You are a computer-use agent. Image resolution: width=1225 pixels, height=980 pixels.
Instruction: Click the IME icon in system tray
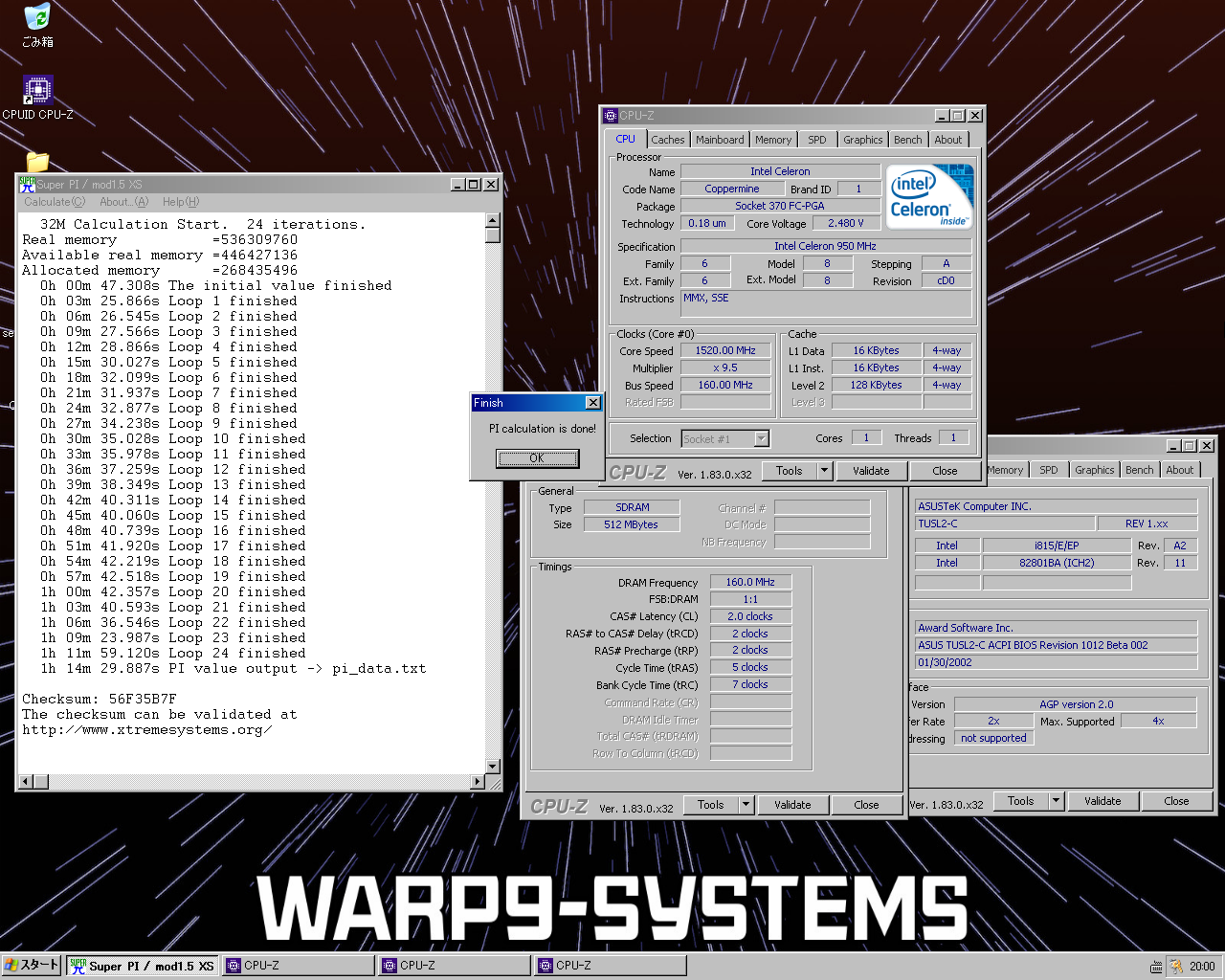pyautogui.click(x=1156, y=967)
